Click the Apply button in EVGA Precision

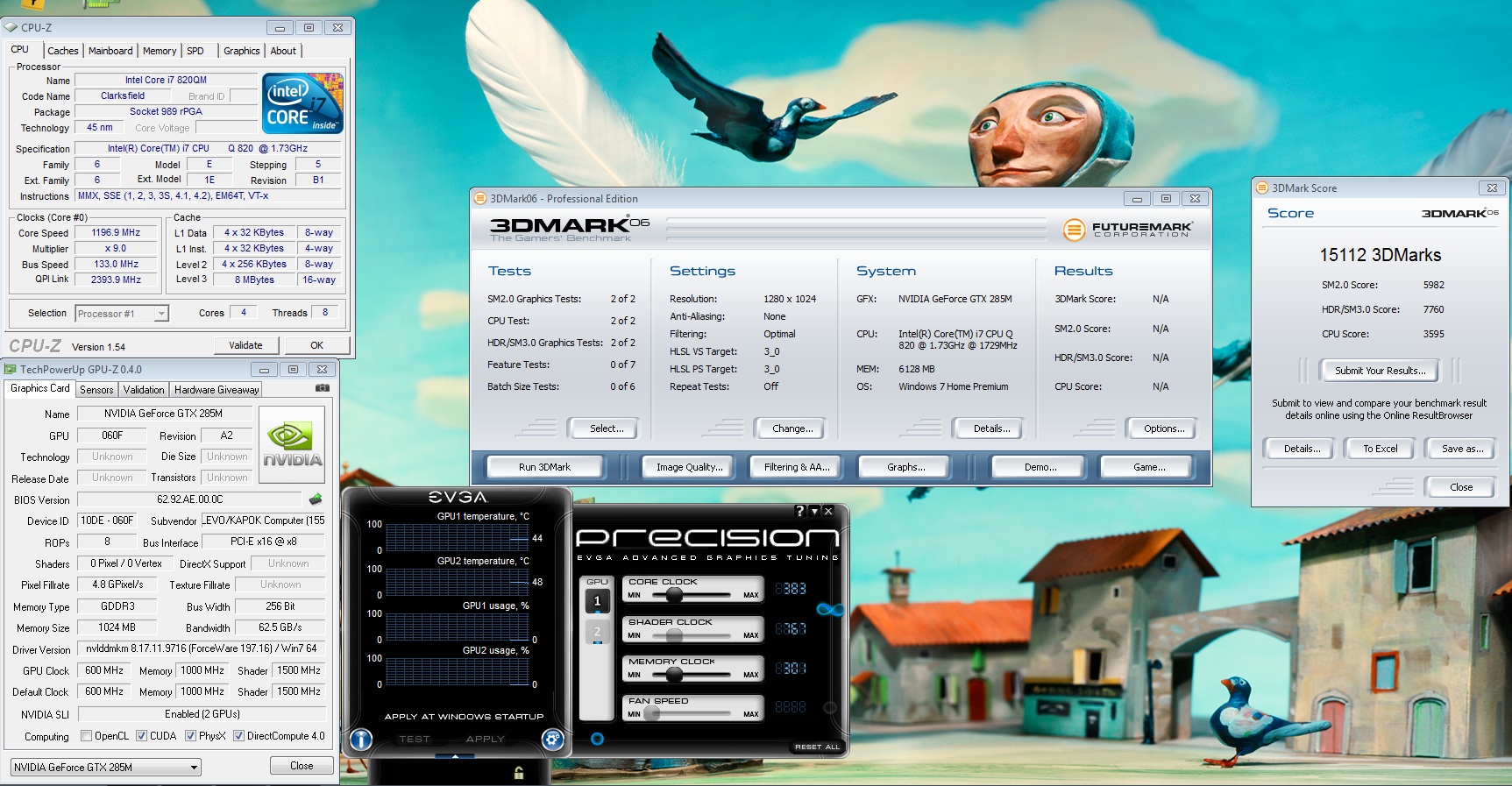click(486, 739)
